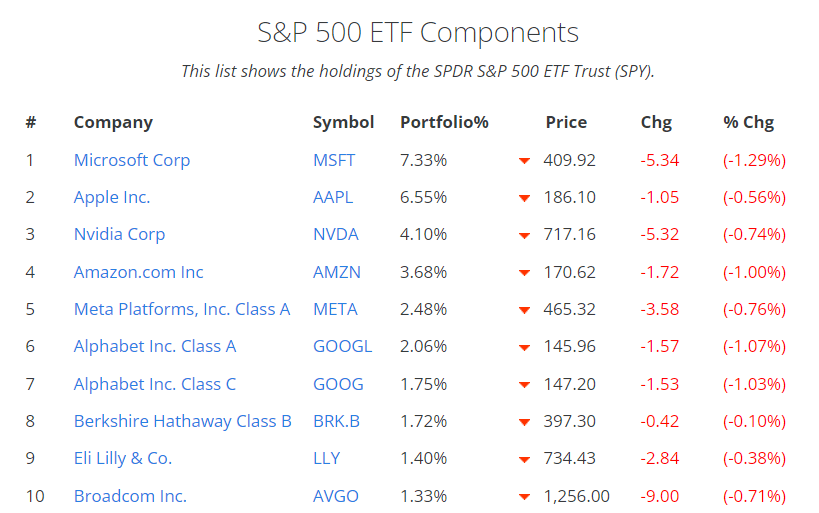The image size is (819, 513).
Task: Click the NVDA ticker symbol
Action: tap(335, 234)
